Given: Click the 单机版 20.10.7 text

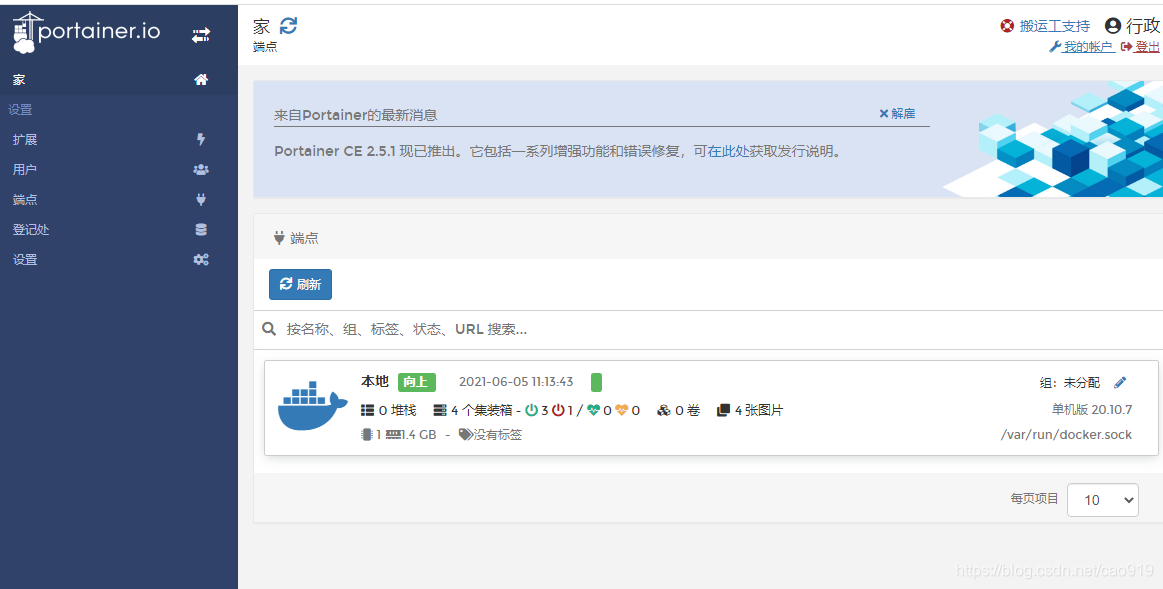Looking at the screenshot, I should (x=1092, y=409).
